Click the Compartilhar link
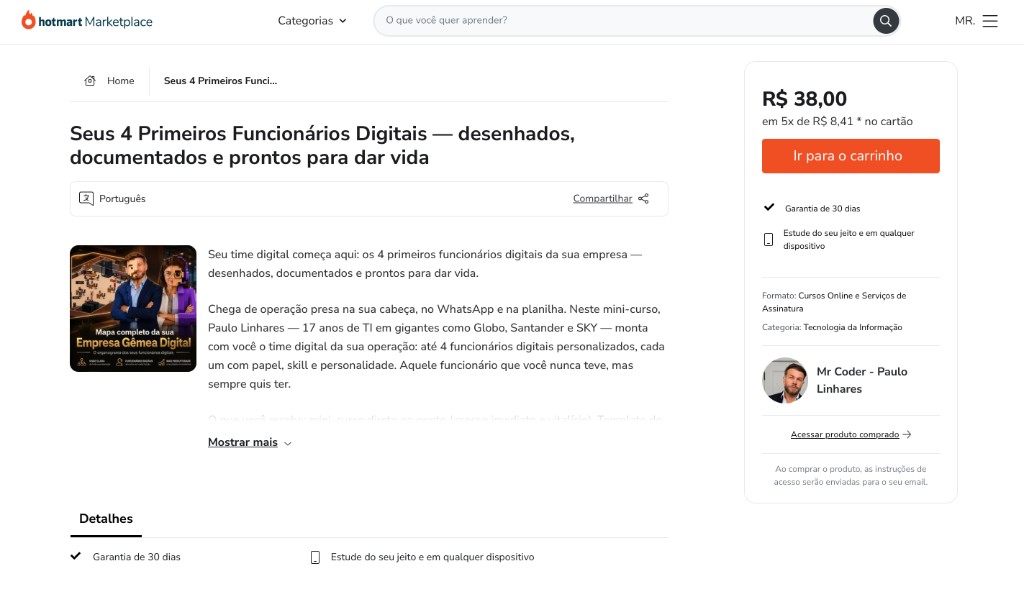1024x602 pixels. (x=602, y=198)
